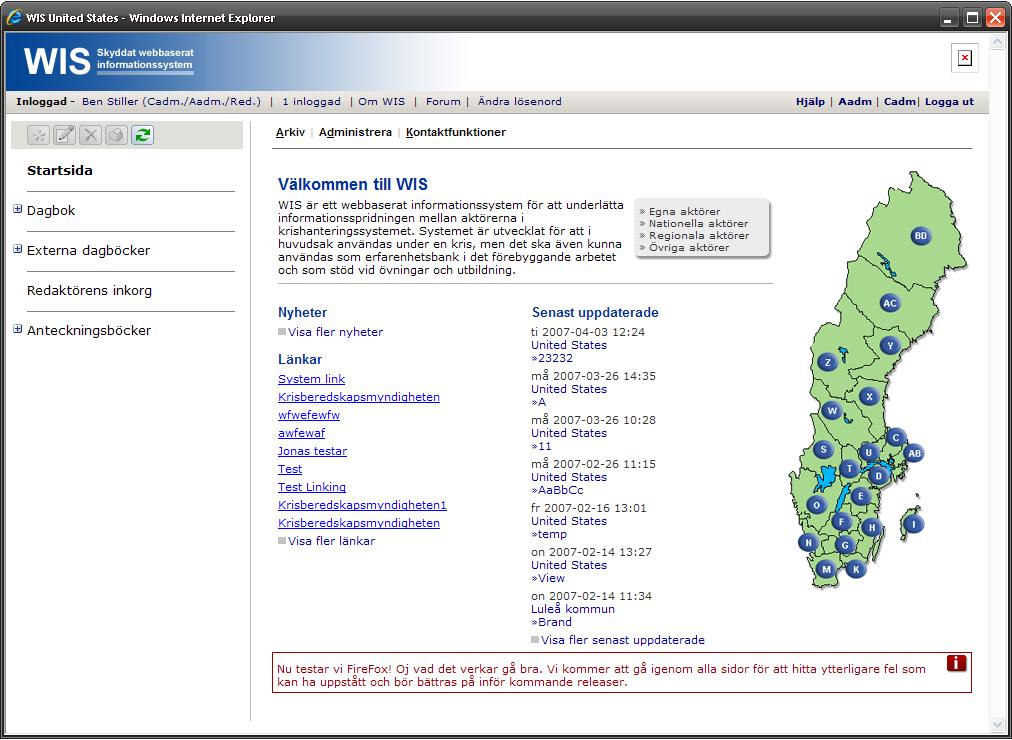Open the Aadm link
The height and width of the screenshot is (740, 1012).
point(855,101)
